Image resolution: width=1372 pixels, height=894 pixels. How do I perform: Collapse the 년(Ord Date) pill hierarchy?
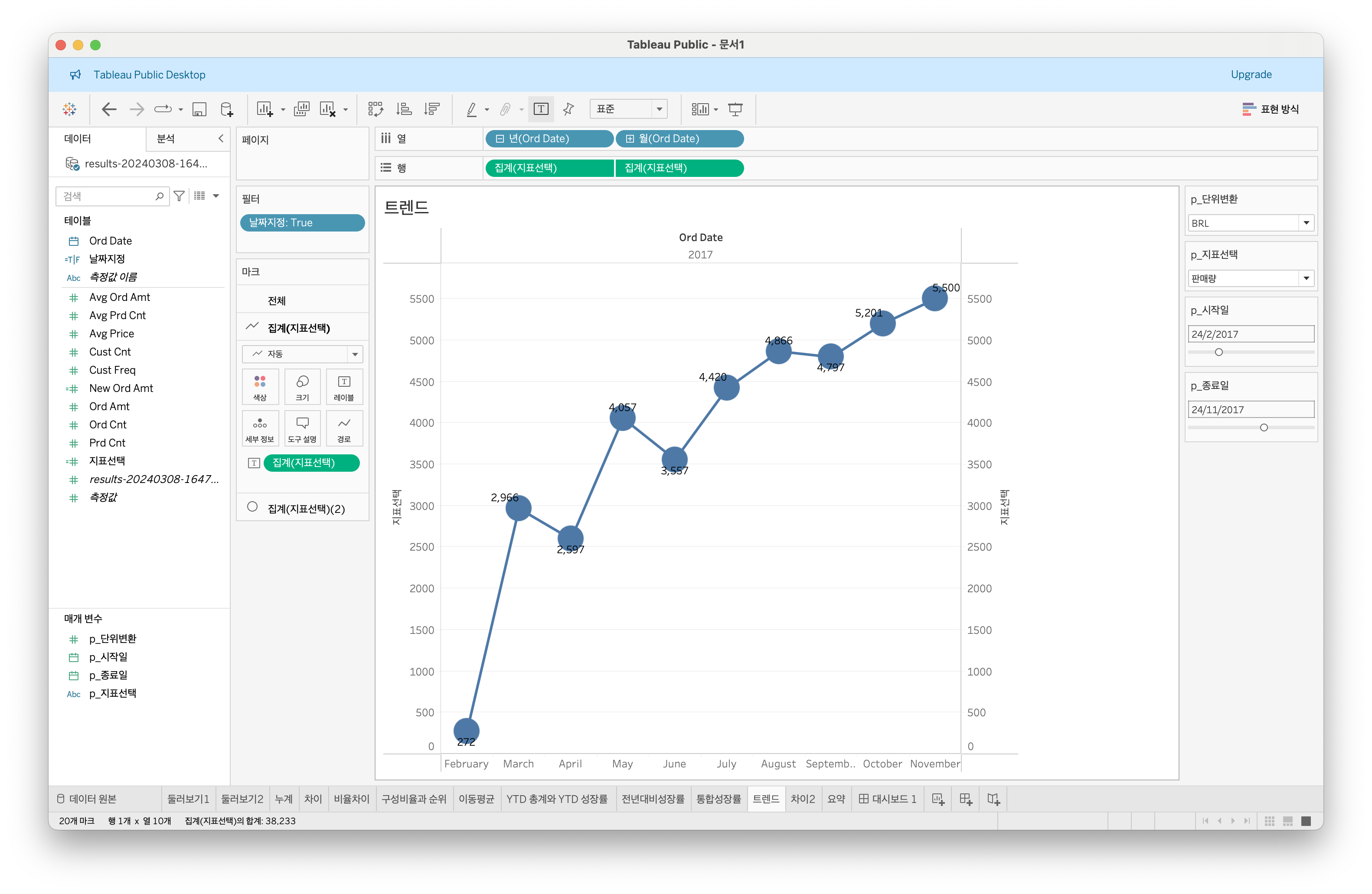tap(500, 139)
